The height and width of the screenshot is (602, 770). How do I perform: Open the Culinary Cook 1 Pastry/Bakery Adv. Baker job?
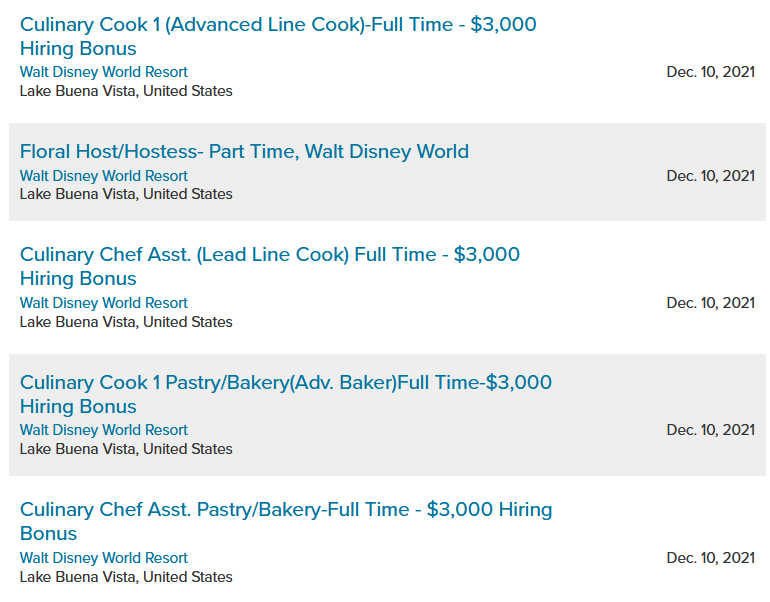pyautogui.click(x=285, y=383)
